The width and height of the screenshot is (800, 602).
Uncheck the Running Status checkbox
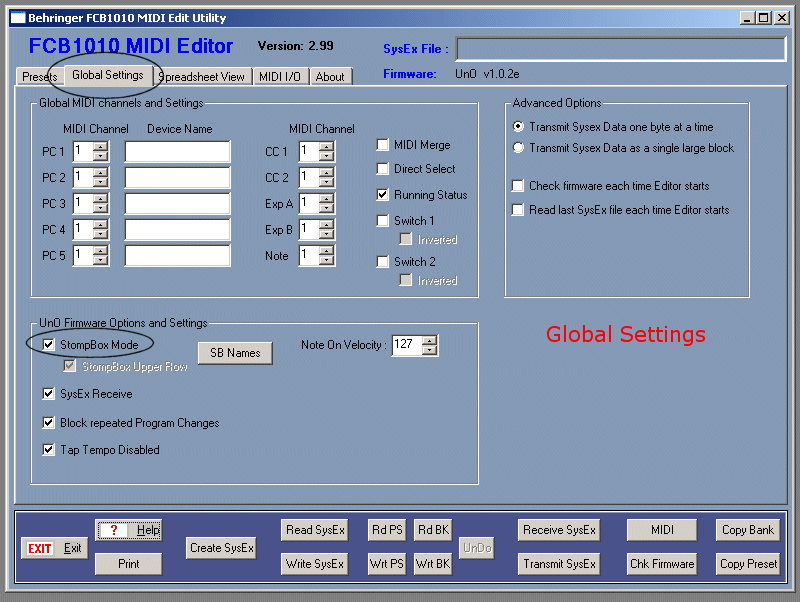tap(383, 195)
